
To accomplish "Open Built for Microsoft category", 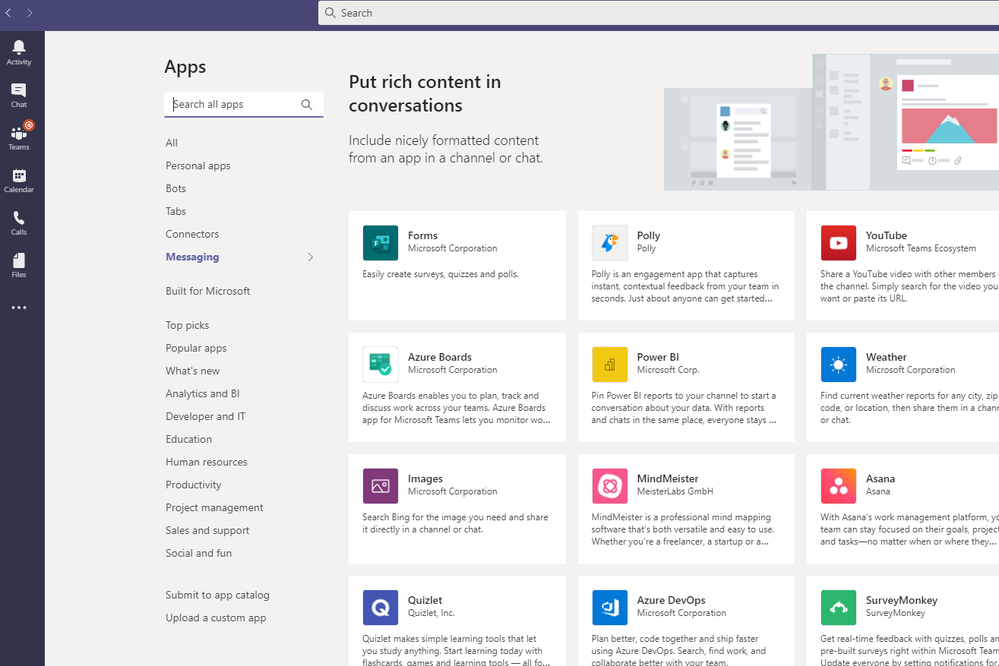I will (x=208, y=291).
